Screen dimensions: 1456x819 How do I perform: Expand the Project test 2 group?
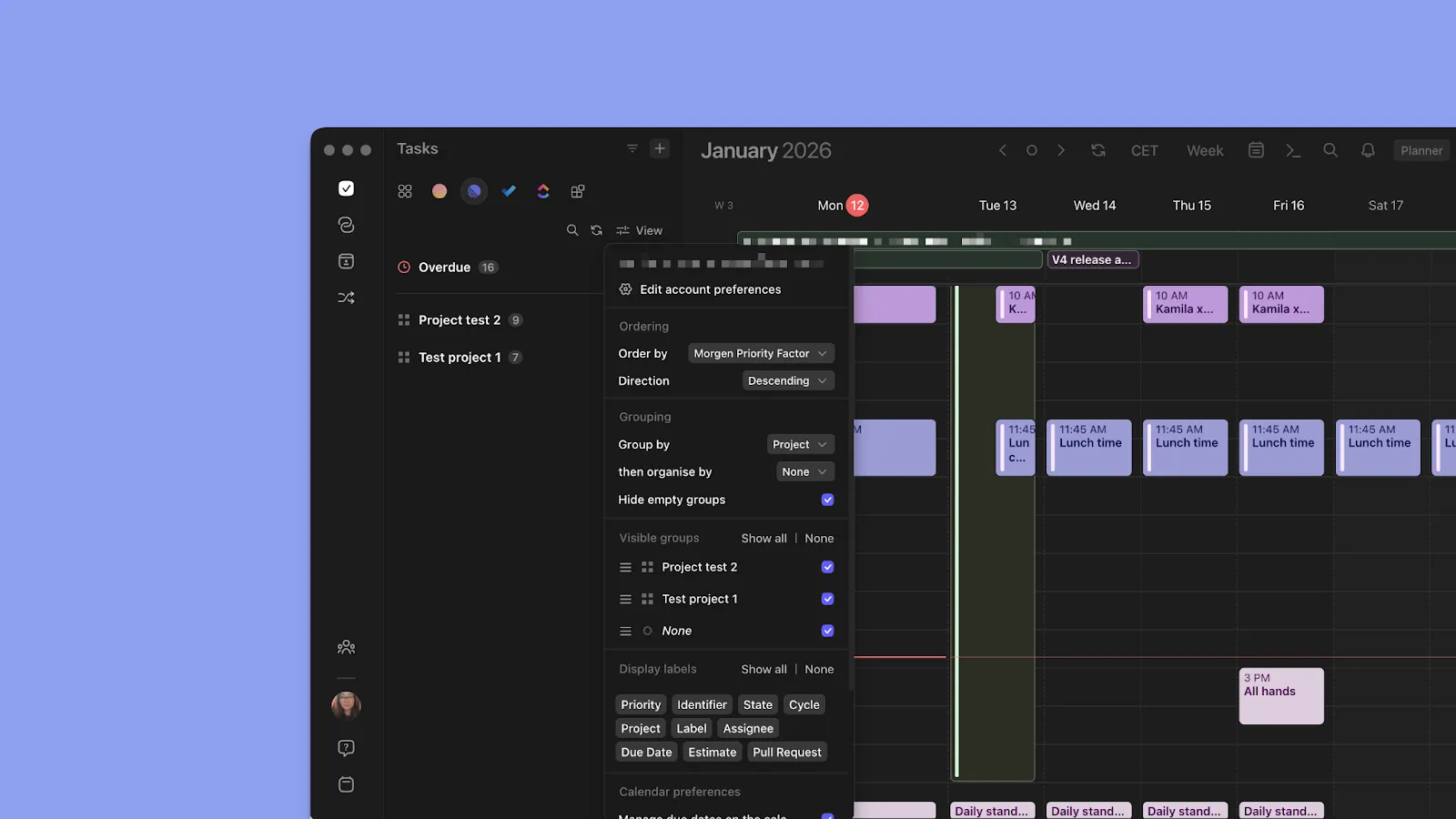point(460,320)
